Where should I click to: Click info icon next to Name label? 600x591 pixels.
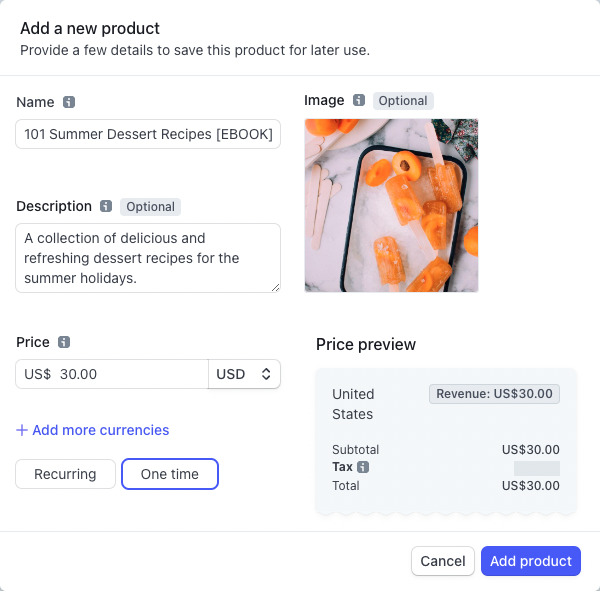69,102
